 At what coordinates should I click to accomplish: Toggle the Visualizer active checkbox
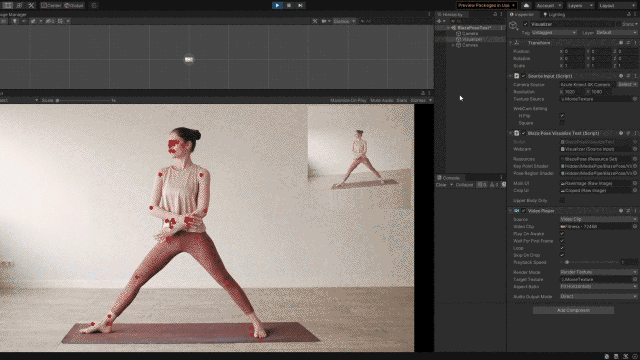525,24
